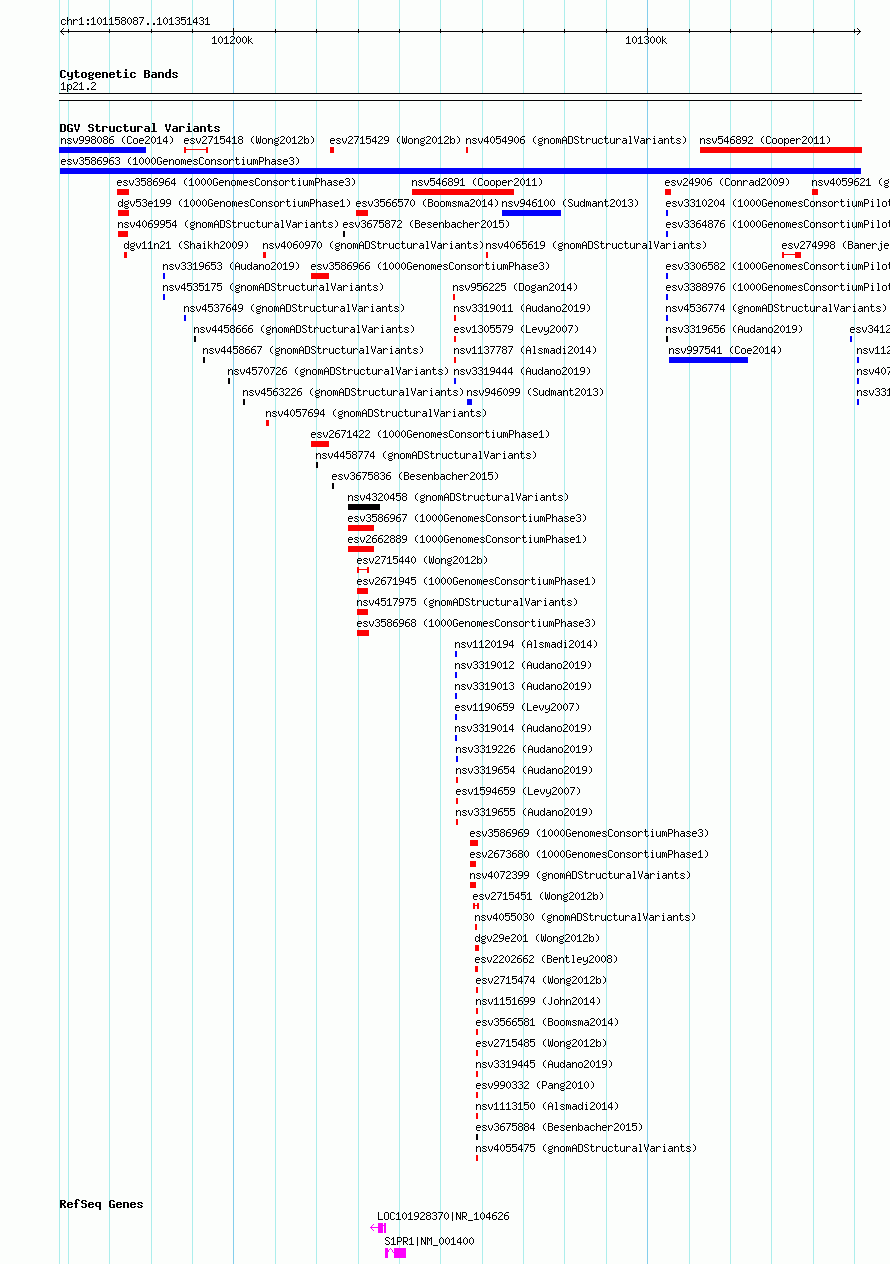Click esv2671422 (1000GenomesConsortiumPhase1) label
The image size is (890, 1264).
click(430, 435)
